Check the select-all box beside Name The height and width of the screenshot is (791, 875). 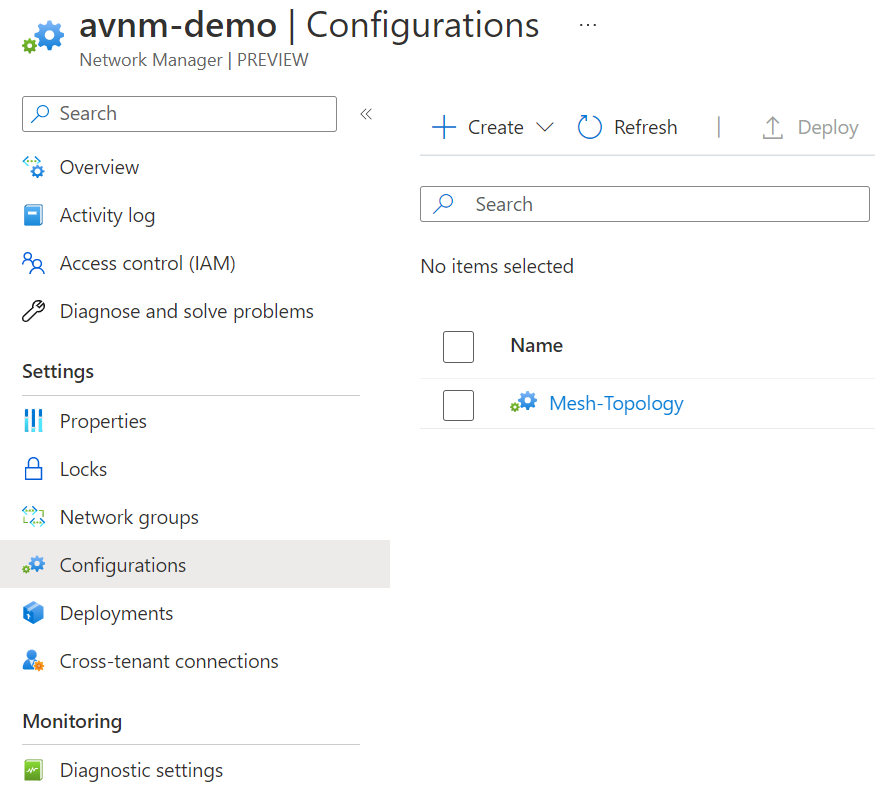coord(458,346)
